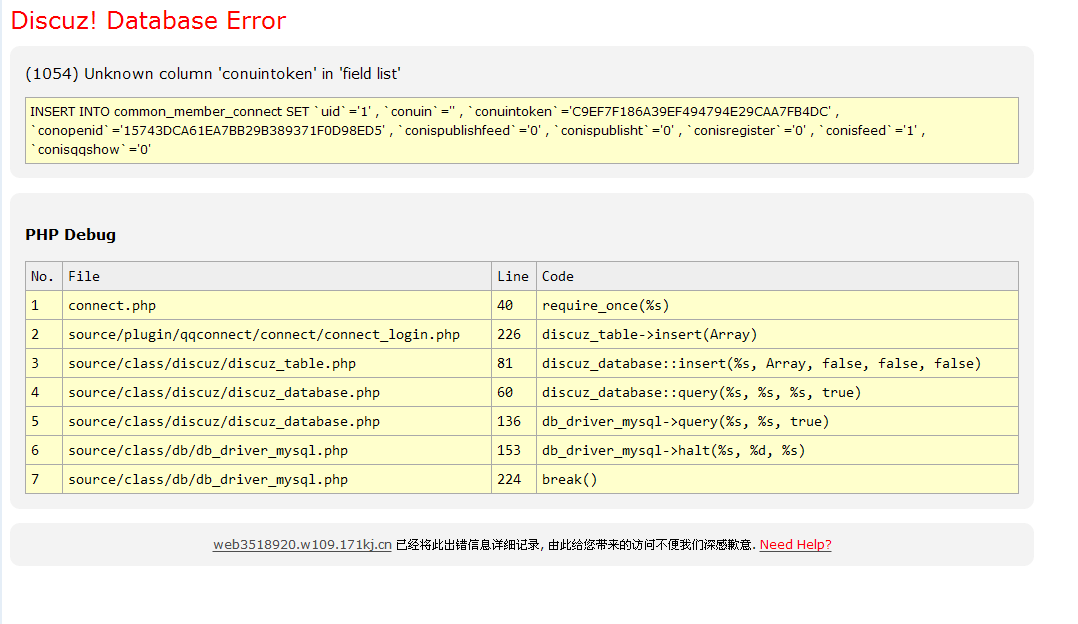Open the web3518920.w109.171kj.cn link

click(302, 545)
